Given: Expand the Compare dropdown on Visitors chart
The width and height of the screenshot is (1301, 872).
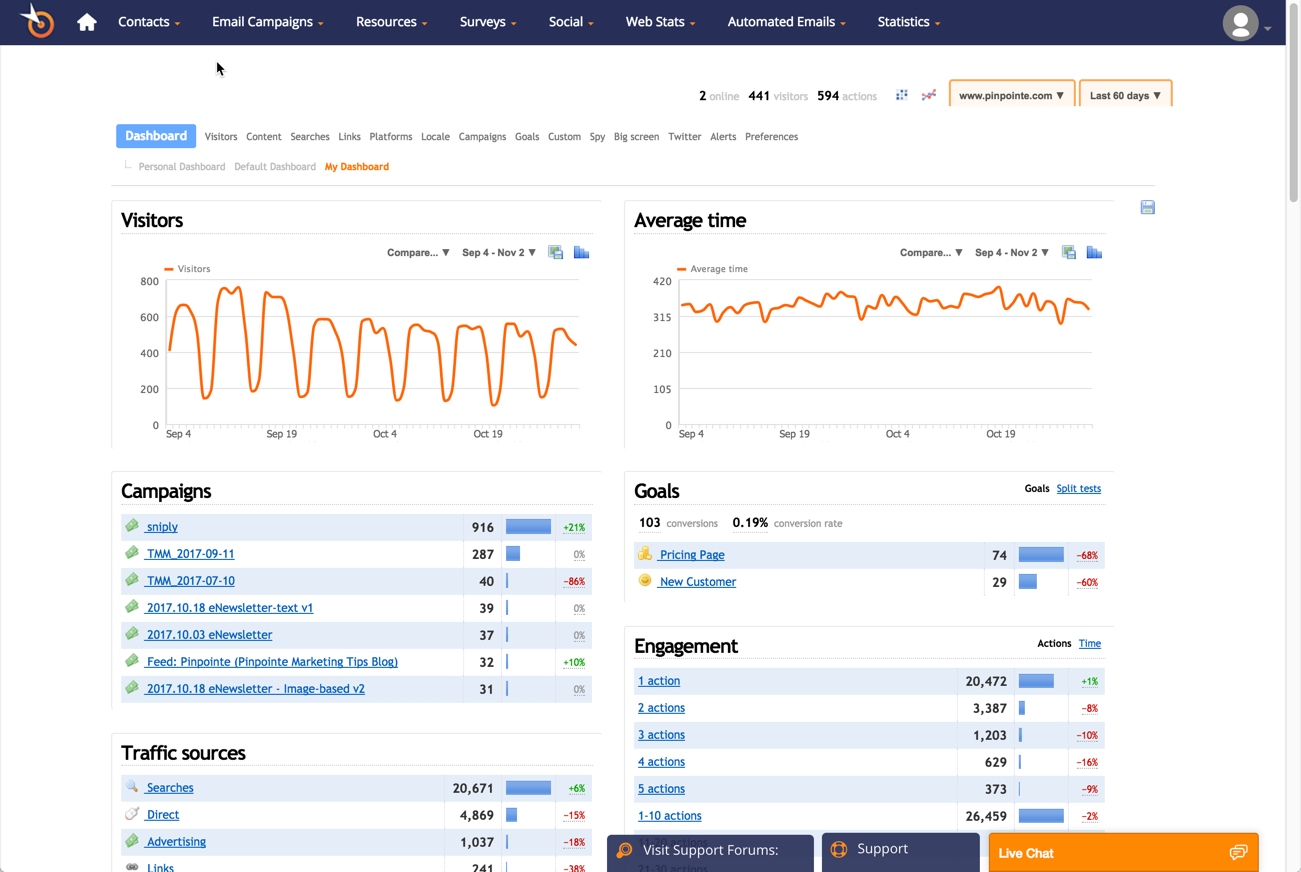Looking at the screenshot, I should coord(418,253).
